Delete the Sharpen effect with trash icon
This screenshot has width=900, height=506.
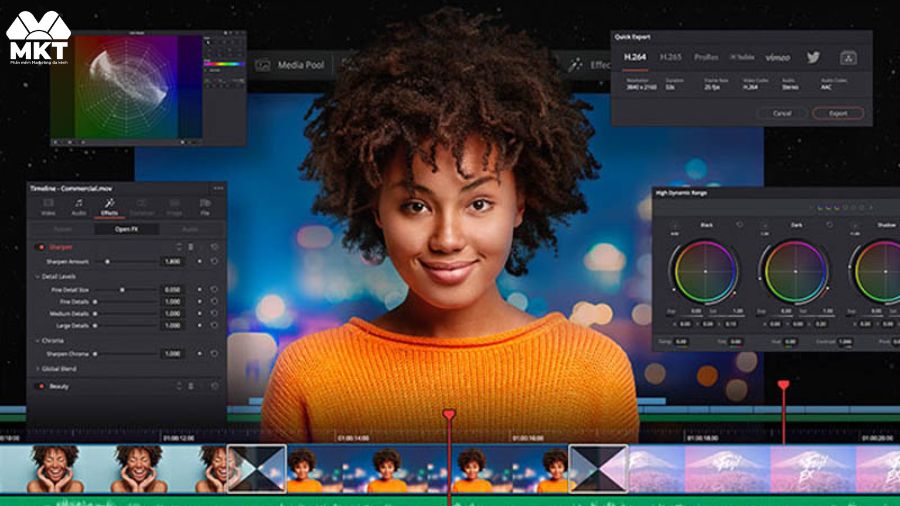pyautogui.click(x=191, y=247)
